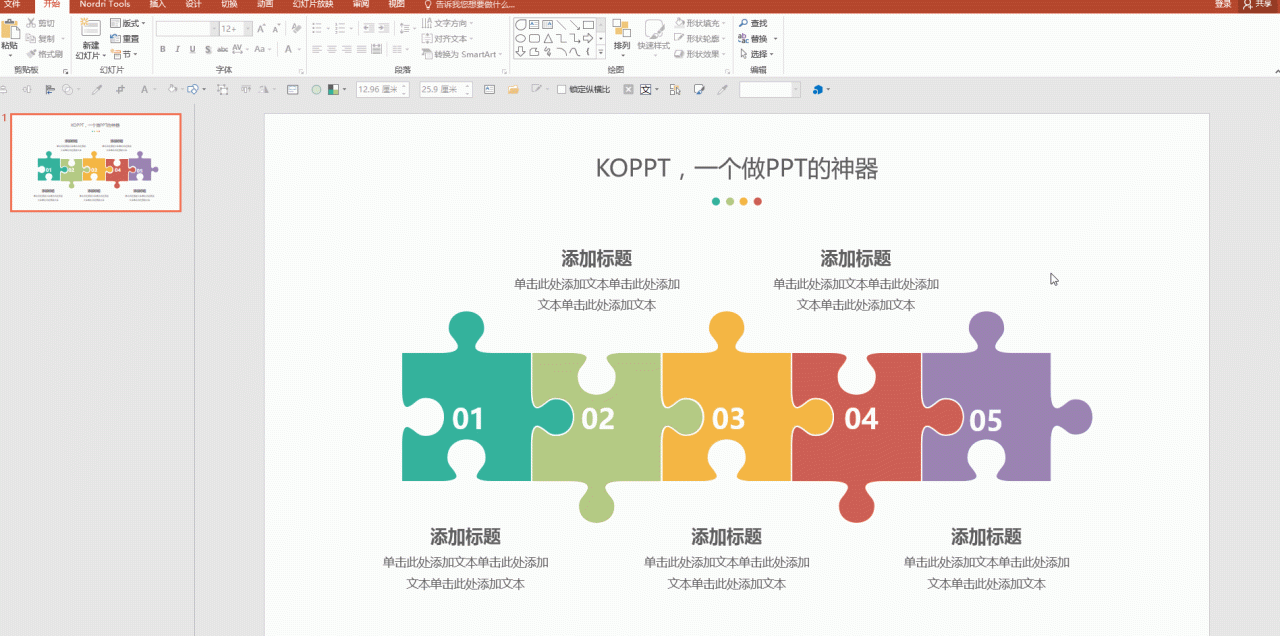Viewport: 1280px width, 636px height.
Task: Select slide 1 thumbnail in panel
Action: point(96,163)
